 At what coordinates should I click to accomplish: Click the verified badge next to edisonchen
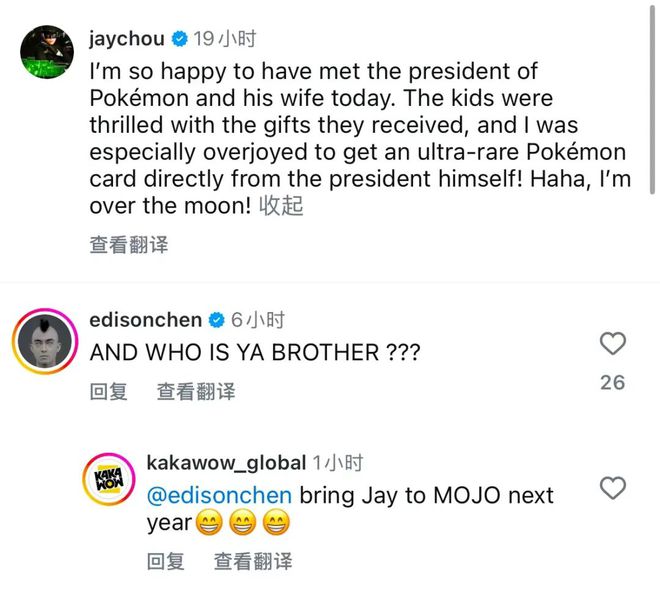point(215,320)
